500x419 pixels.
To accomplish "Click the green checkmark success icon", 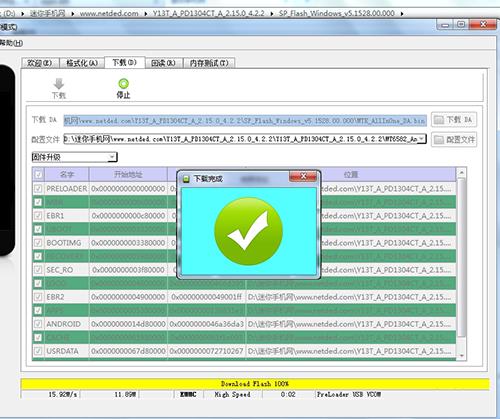I will pyautogui.click(x=248, y=231).
